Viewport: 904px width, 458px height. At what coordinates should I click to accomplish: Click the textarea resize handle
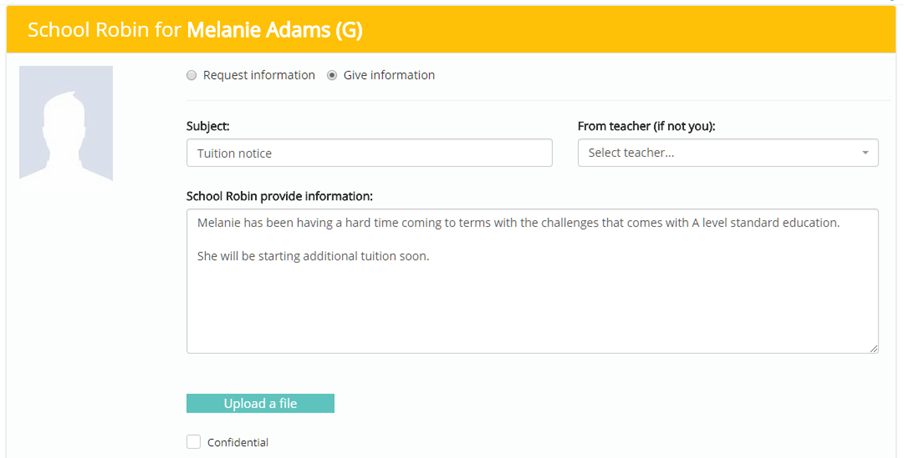point(874,348)
